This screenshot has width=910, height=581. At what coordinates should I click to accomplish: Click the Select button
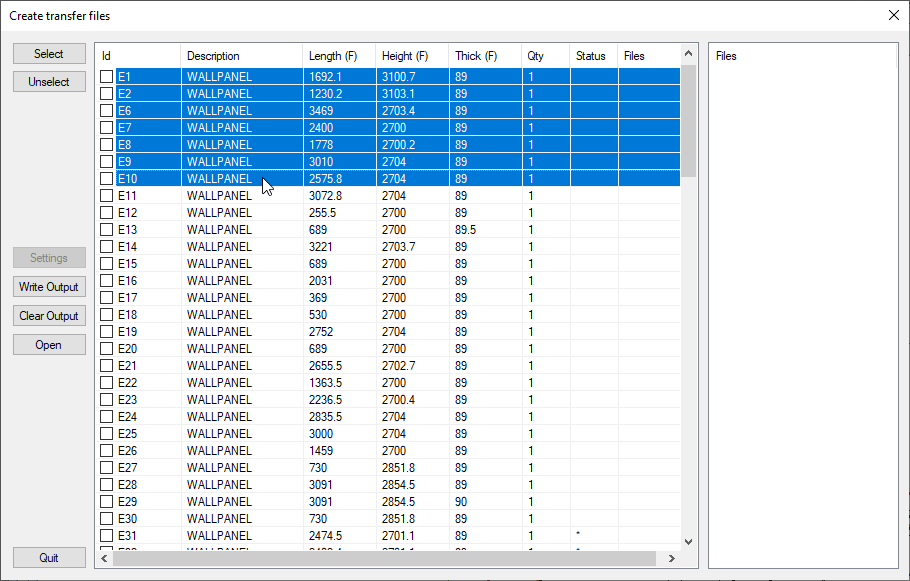click(x=49, y=54)
